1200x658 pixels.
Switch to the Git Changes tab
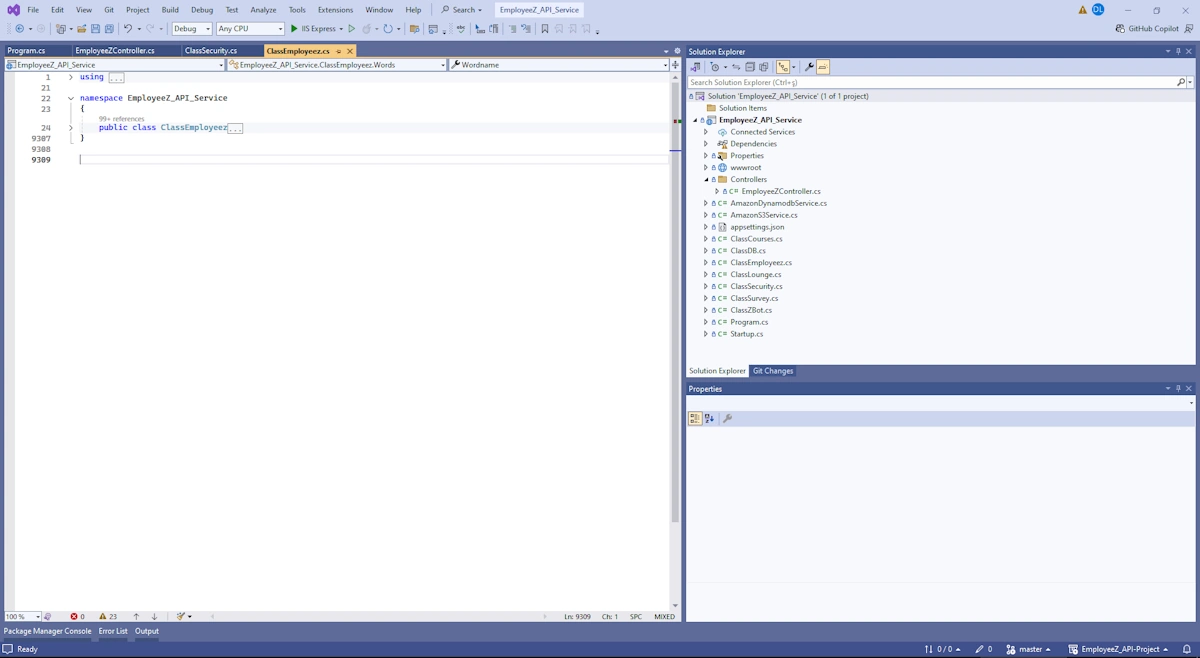click(773, 371)
